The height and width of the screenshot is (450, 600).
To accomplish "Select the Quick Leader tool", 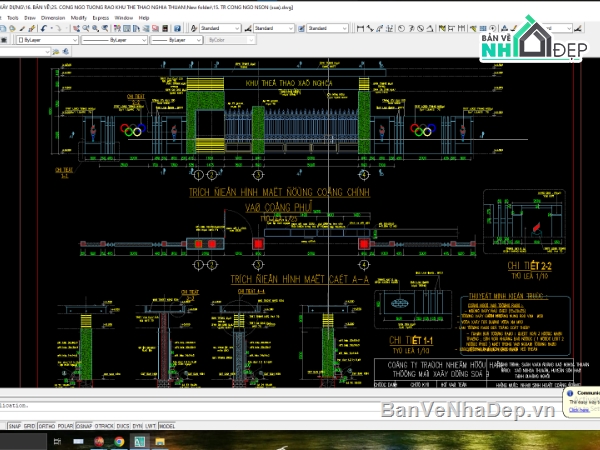I will pos(473,28).
